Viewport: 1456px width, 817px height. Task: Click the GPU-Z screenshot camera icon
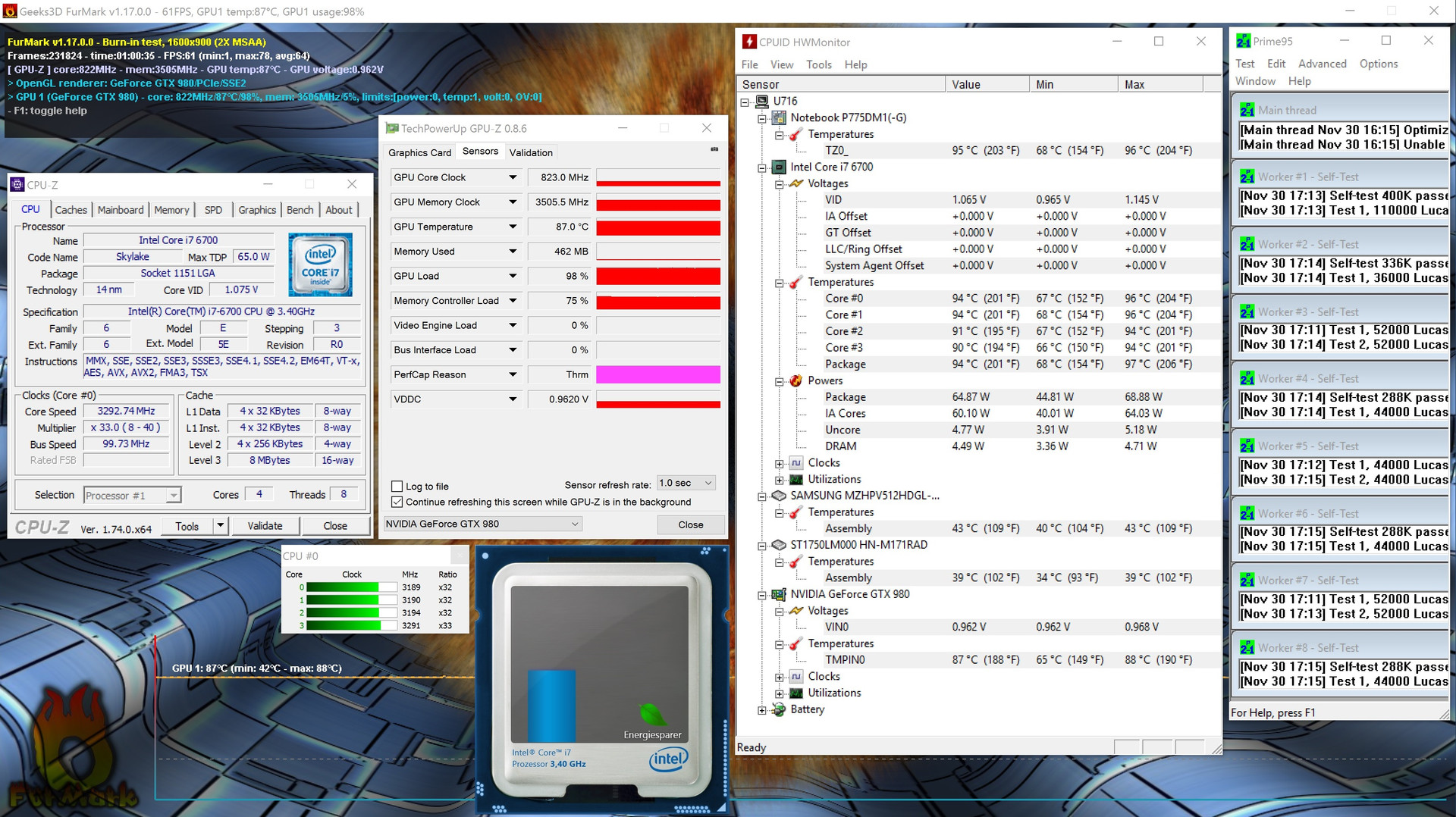coord(714,149)
